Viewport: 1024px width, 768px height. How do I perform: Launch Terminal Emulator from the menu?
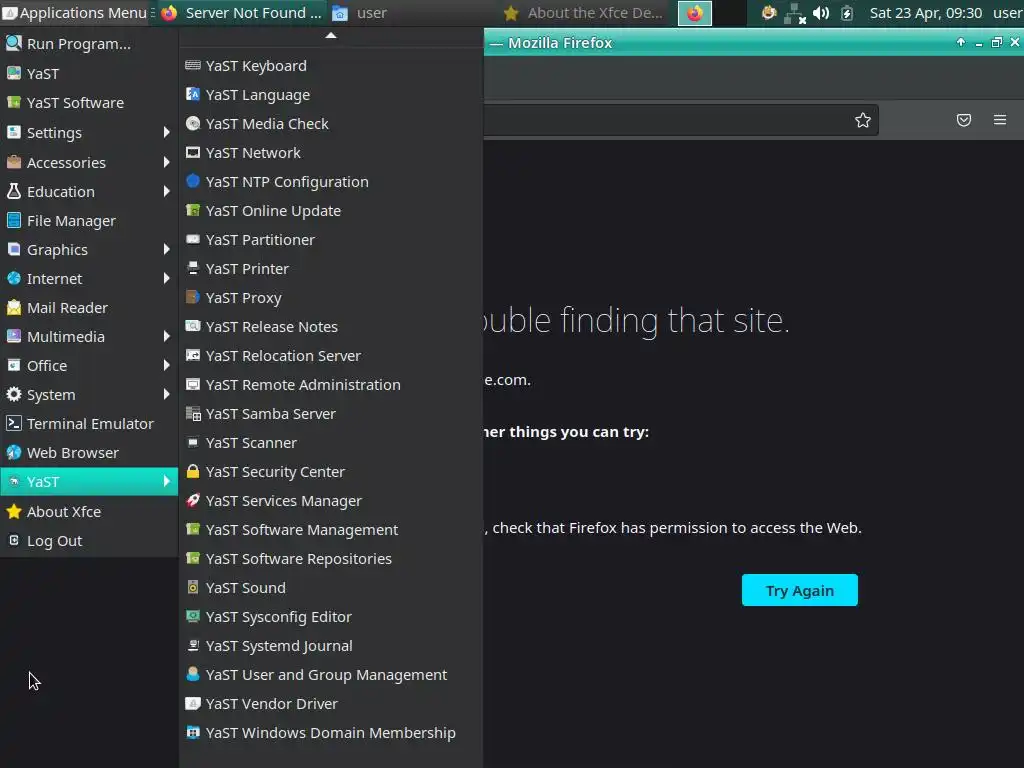89,424
